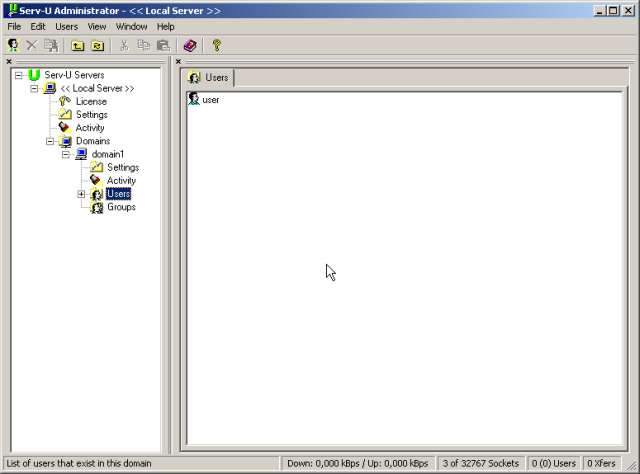Screen dimensions: 640x474
Task: Click the new user toolbar icon
Action: (13, 45)
